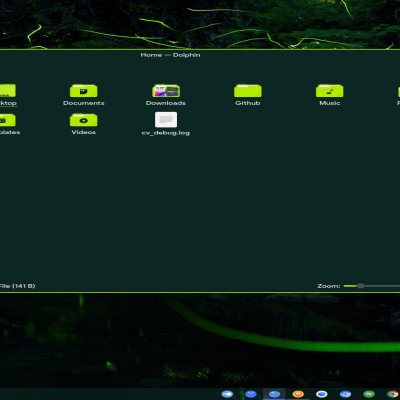Select the Videos folder icon

[83, 120]
